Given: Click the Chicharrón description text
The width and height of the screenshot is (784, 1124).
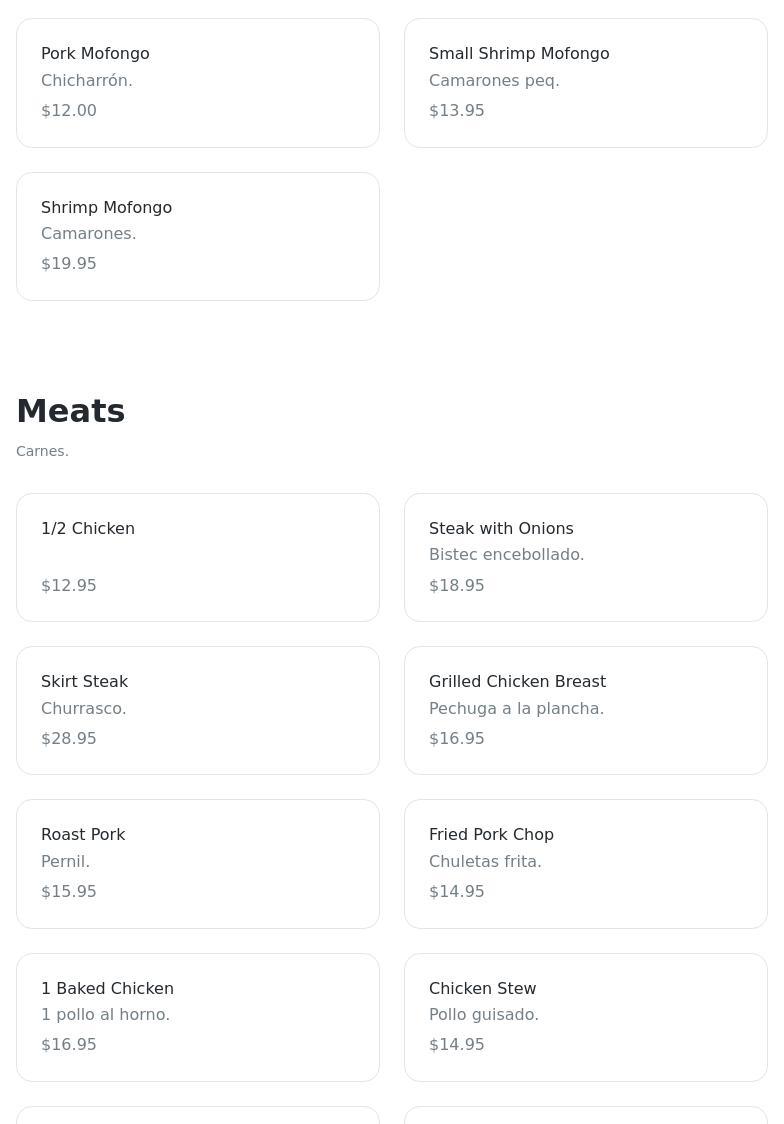Looking at the screenshot, I should tap(86, 80).
